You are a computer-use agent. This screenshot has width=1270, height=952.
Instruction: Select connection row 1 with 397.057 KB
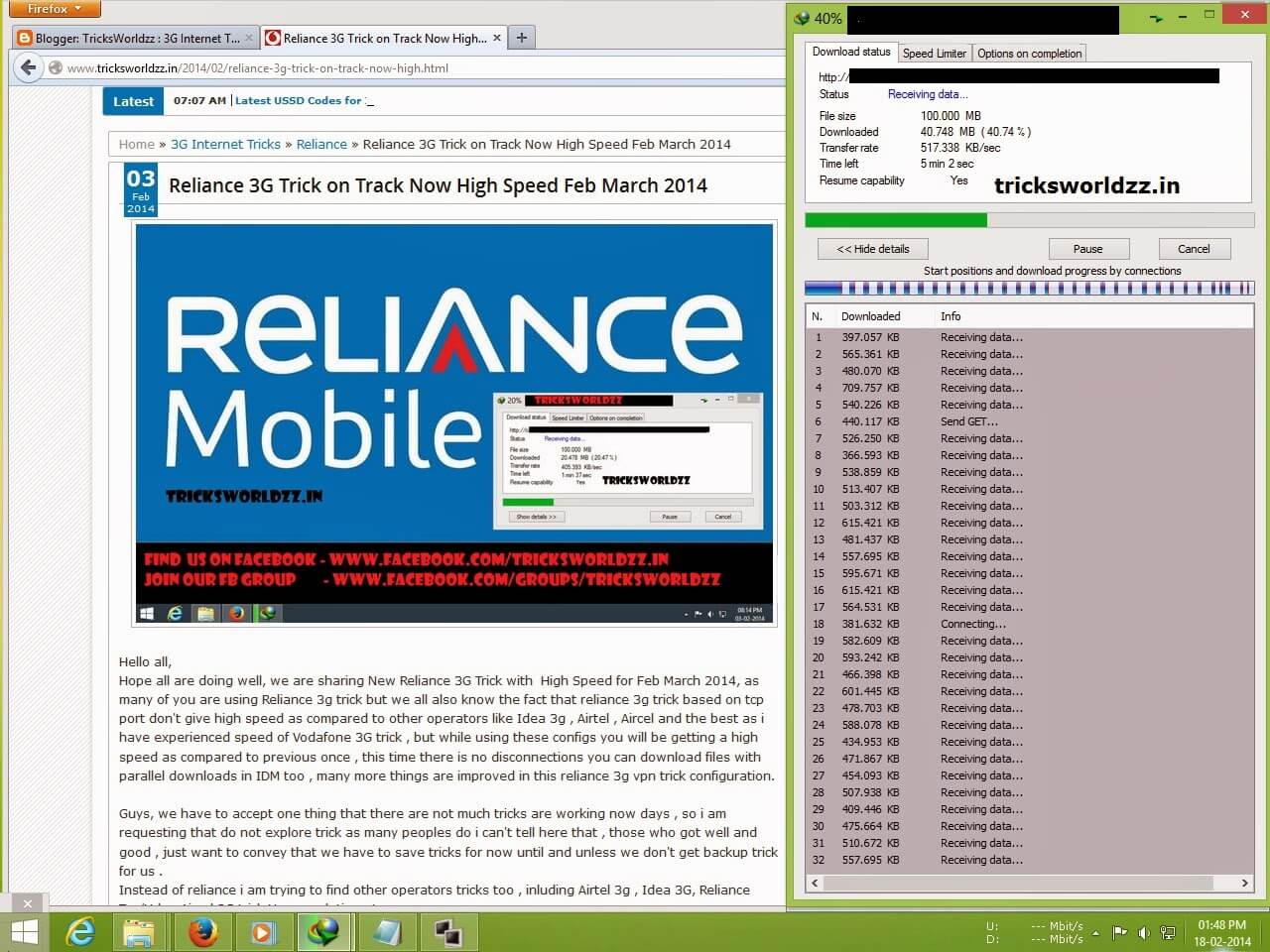(x=1029, y=337)
